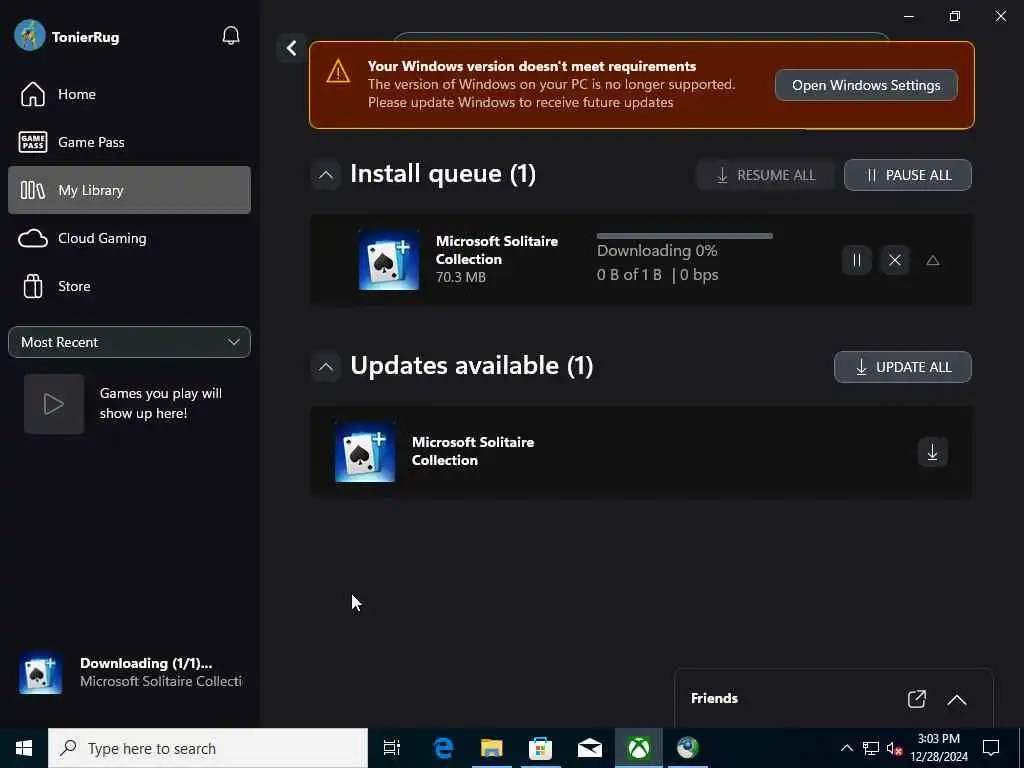
Task: Open Solitaire thumbnail in Updates available
Action: (365, 452)
